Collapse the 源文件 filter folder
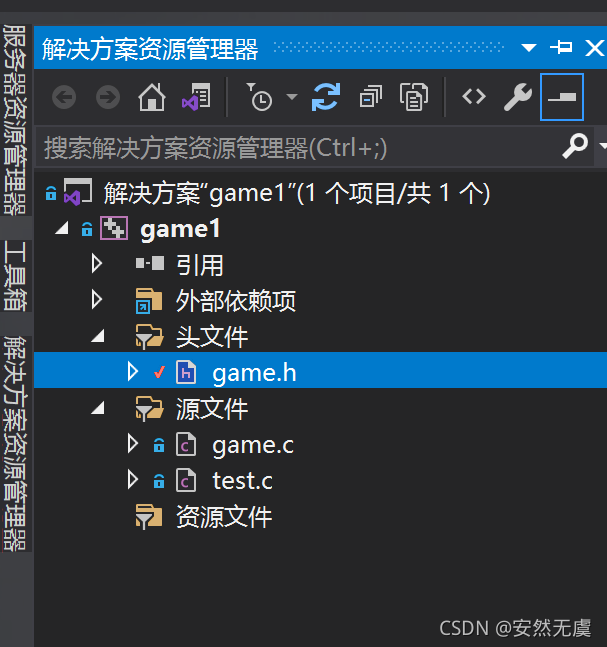Viewport: 607px width, 647px height. pos(98,409)
